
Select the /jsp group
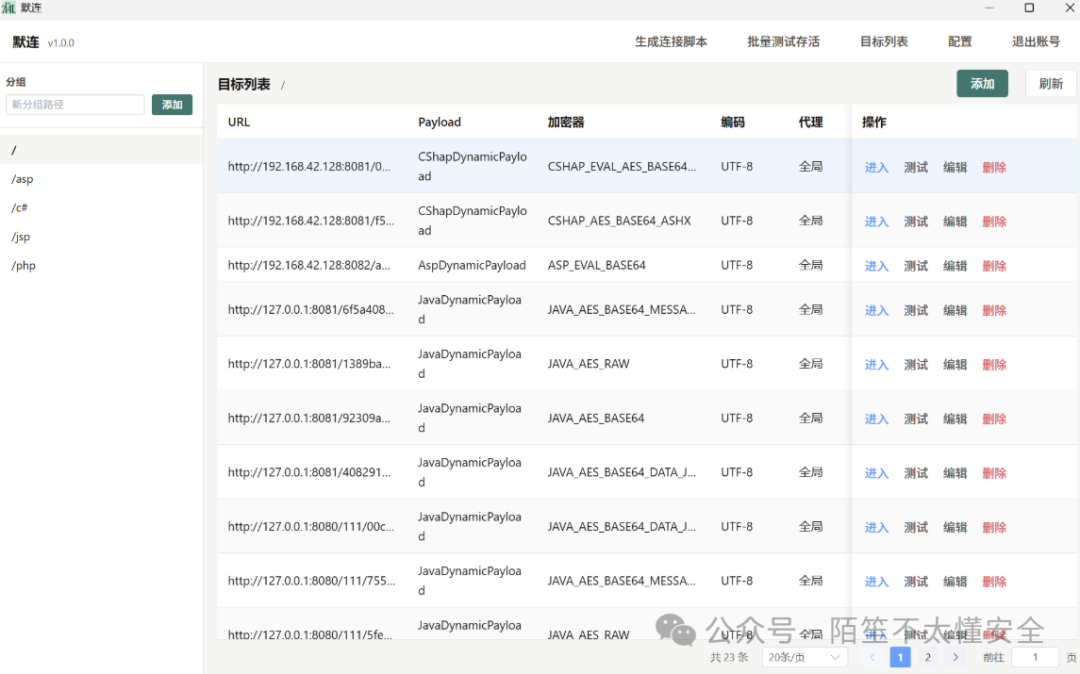click(101, 237)
